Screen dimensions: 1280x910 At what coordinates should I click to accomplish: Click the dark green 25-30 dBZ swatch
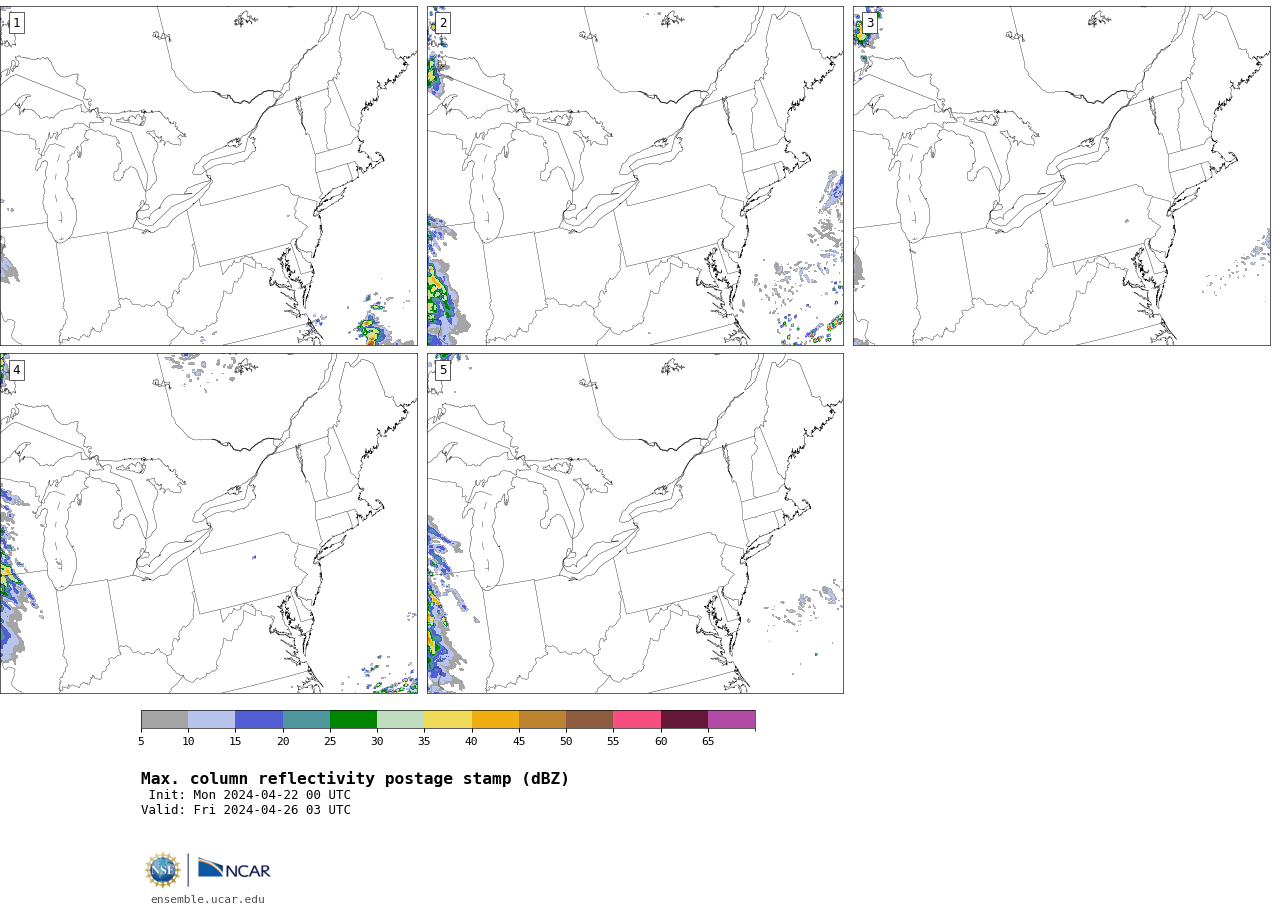tap(353, 720)
